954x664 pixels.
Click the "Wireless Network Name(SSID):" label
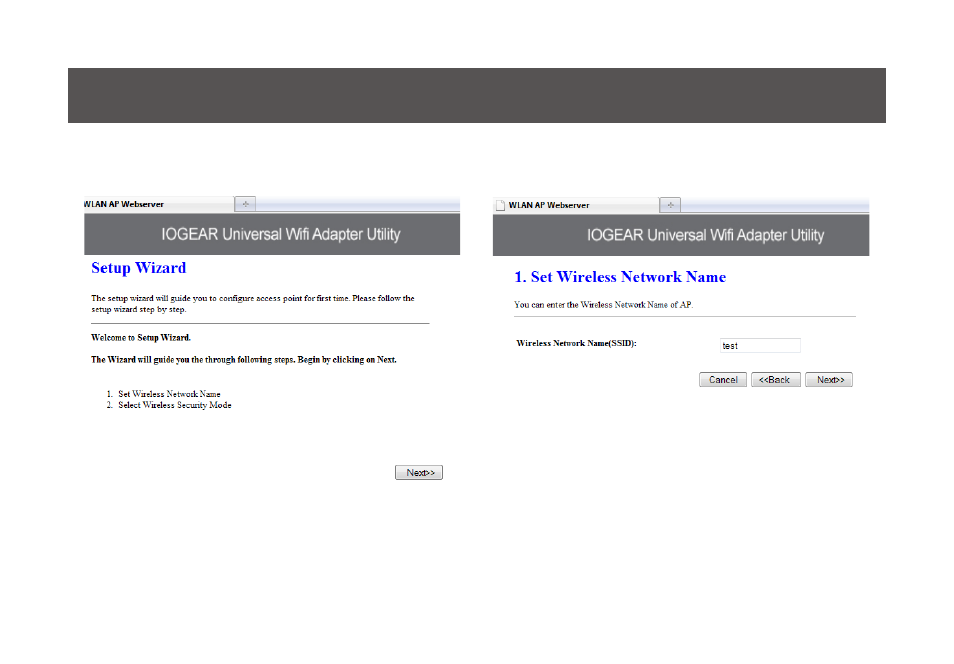click(576, 343)
